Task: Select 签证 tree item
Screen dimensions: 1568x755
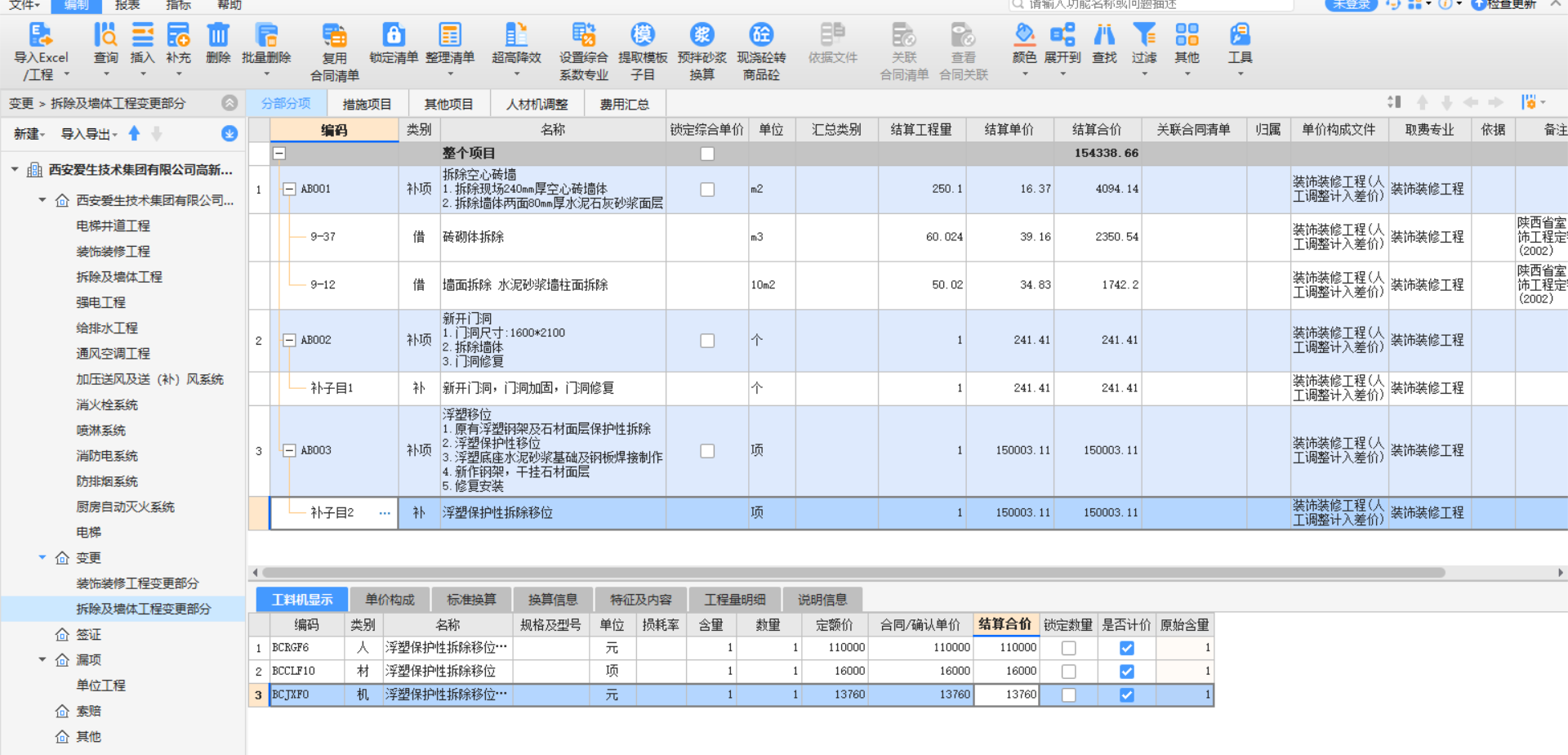Action: coord(88,634)
